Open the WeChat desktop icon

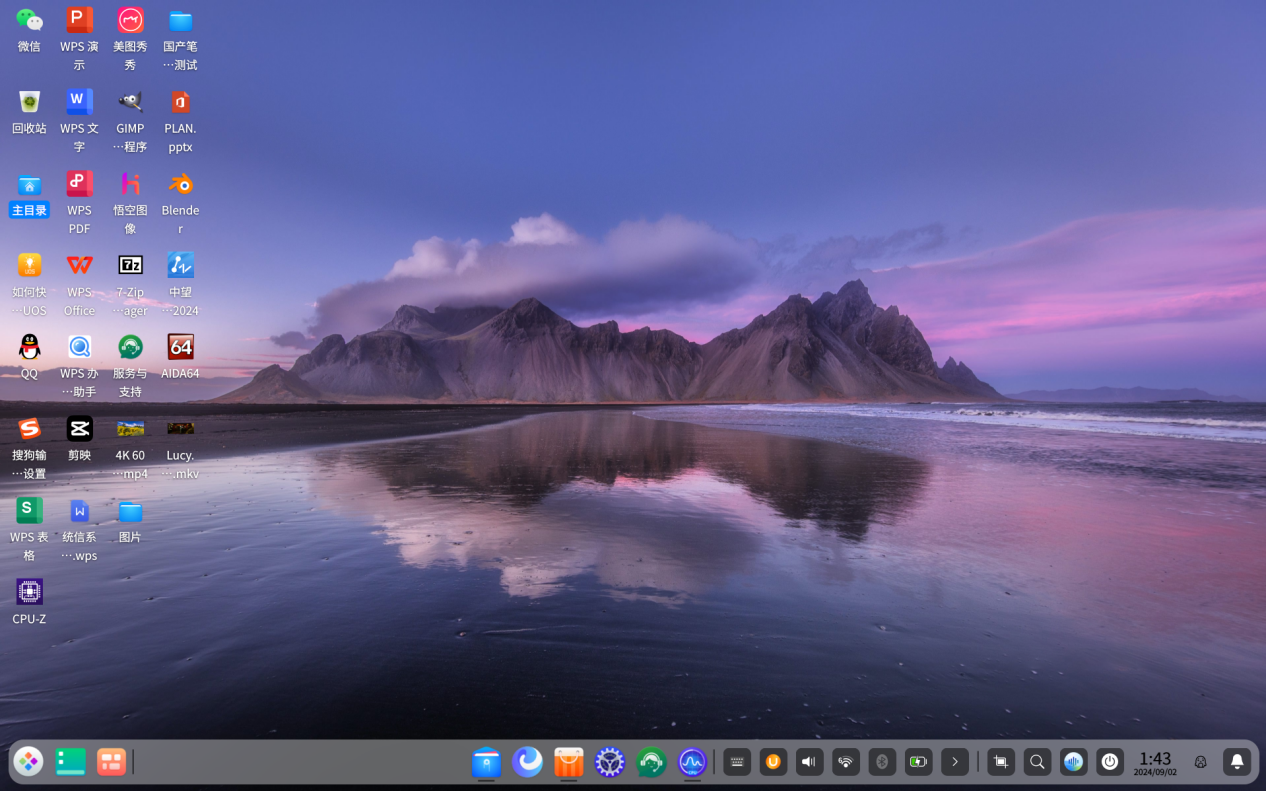click(x=29, y=20)
